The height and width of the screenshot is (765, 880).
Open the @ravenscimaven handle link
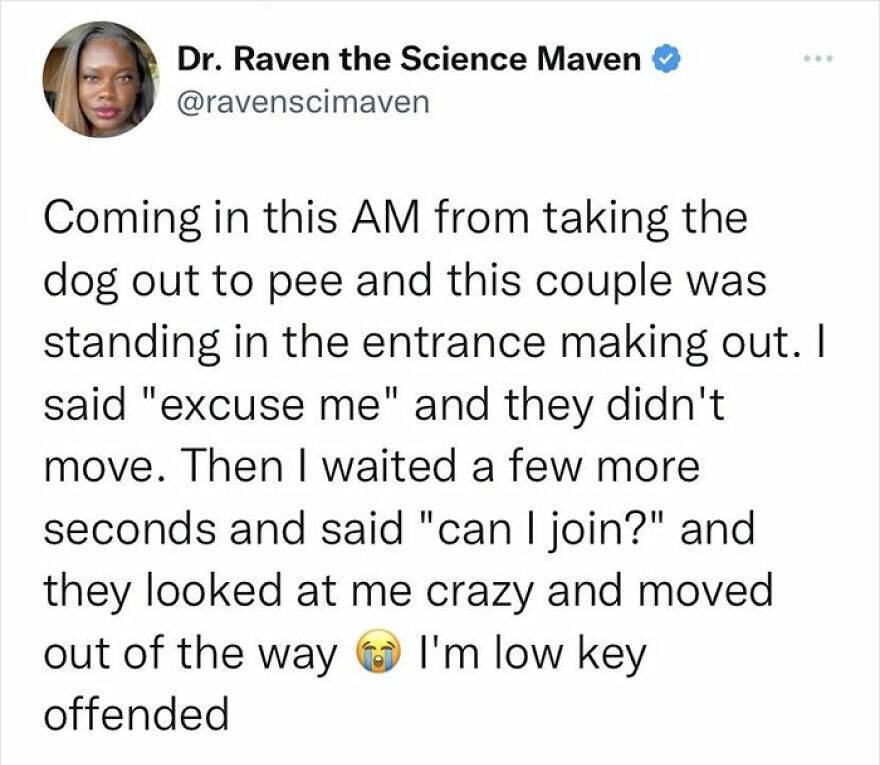click(302, 100)
